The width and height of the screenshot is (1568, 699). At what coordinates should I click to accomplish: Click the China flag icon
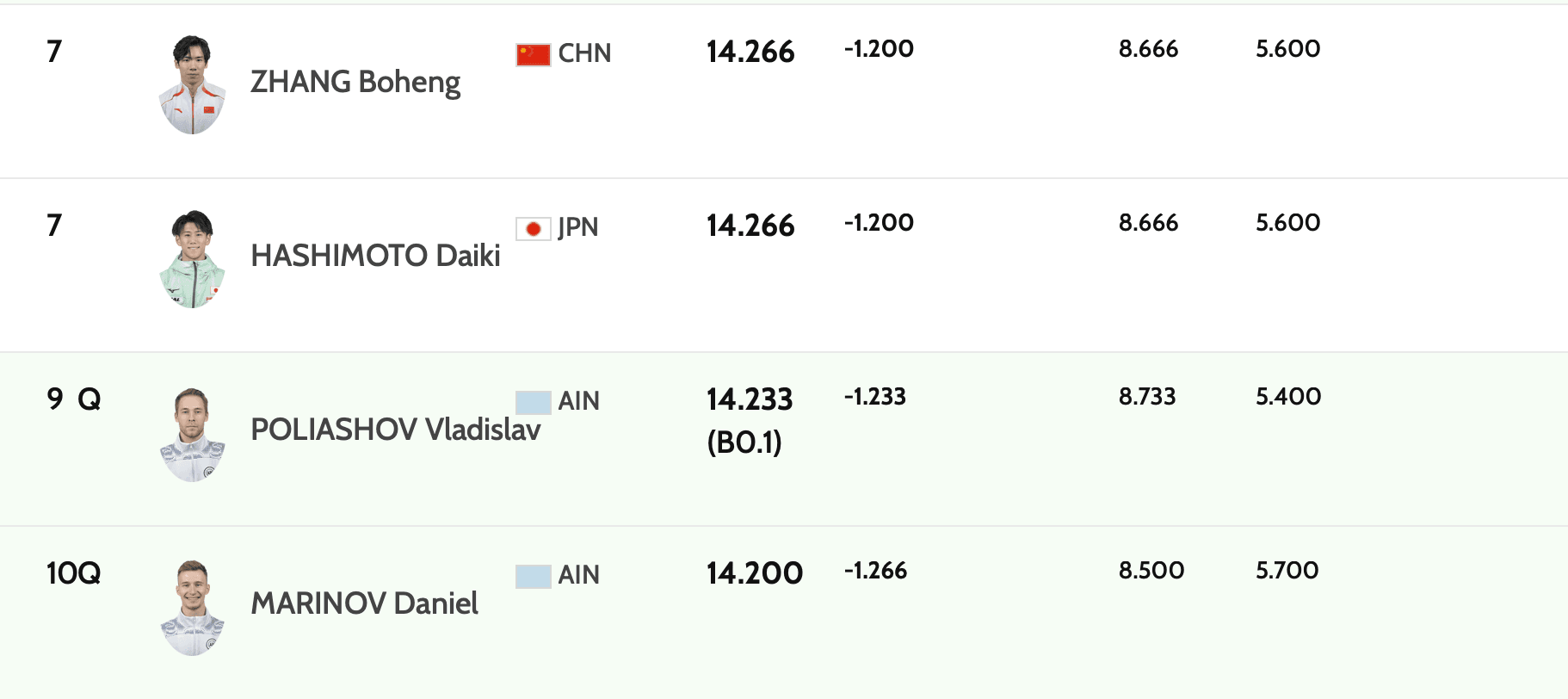[x=533, y=55]
